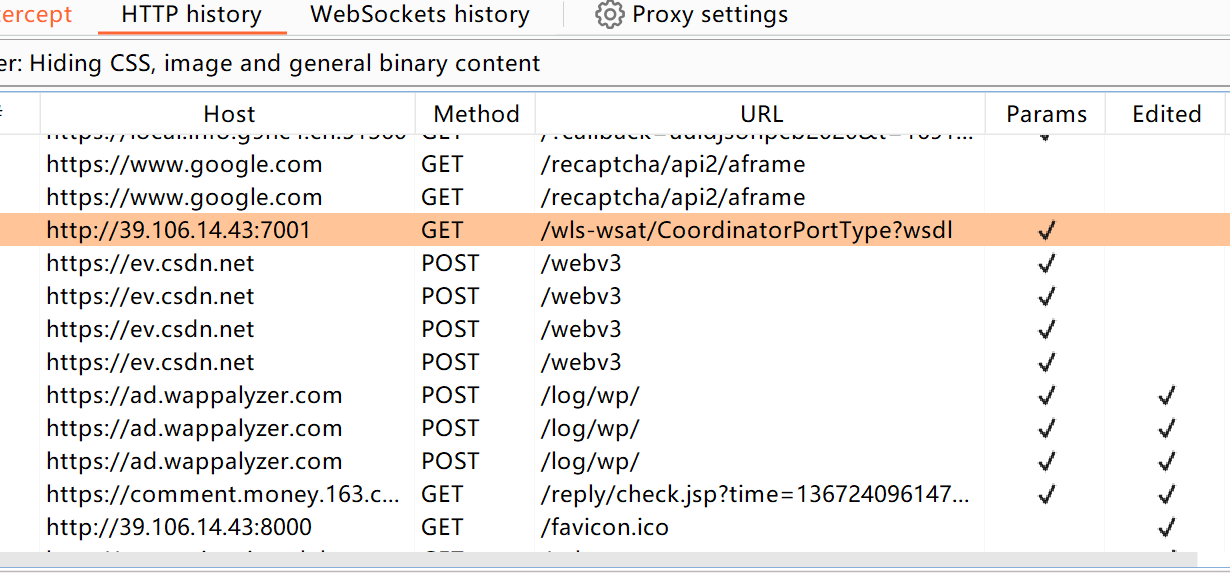
Task: Click Edited checkmark on the check.jsp row
Action: [1166, 494]
